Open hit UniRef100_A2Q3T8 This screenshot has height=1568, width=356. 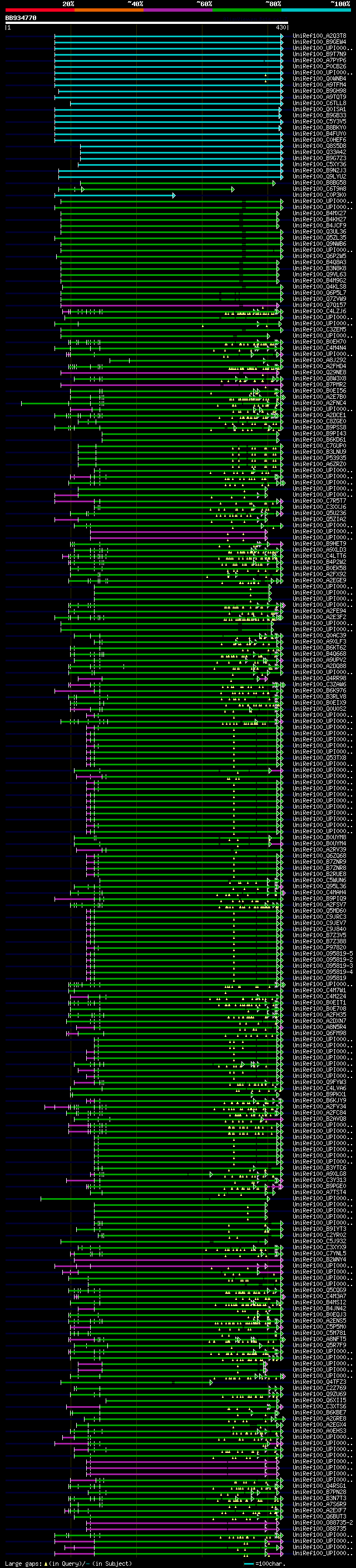(x=319, y=36)
